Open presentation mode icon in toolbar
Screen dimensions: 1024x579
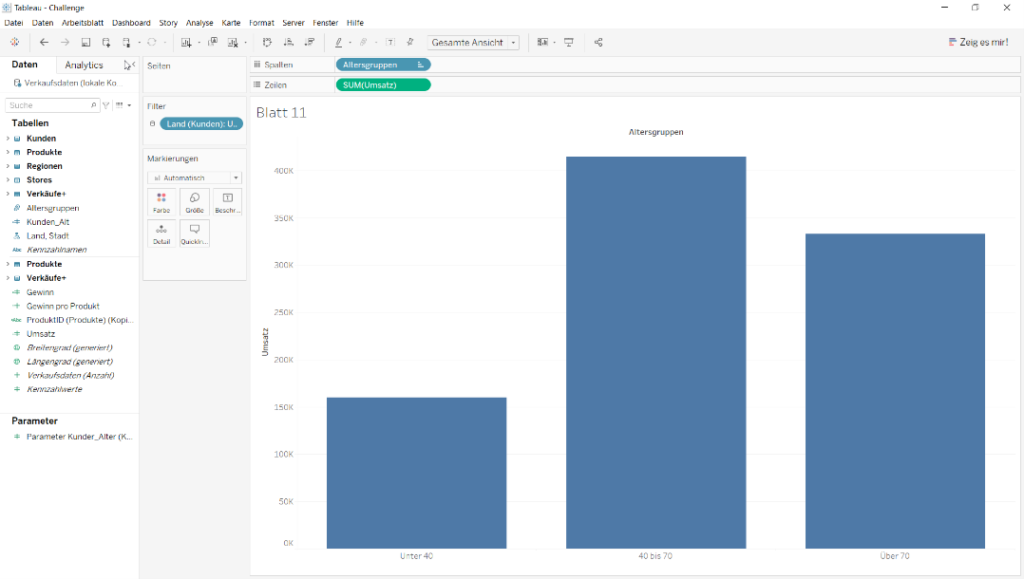click(569, 42)
